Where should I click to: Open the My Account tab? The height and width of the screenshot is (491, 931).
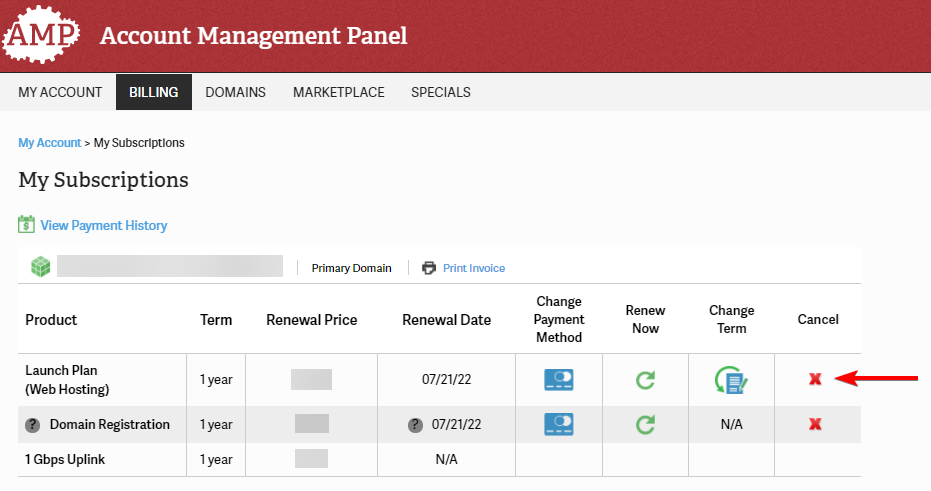(x=60, y=92)
